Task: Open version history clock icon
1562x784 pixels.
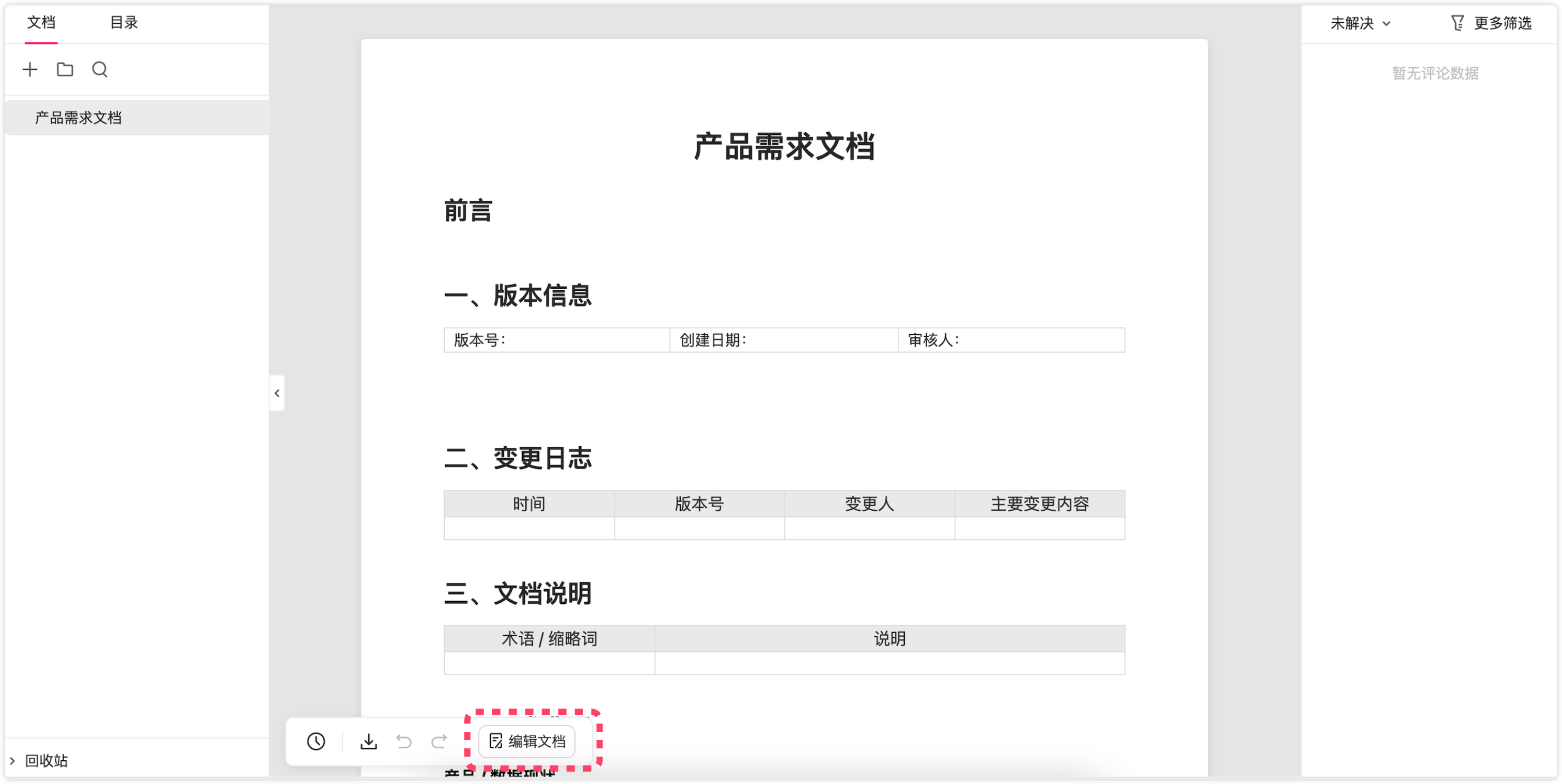Action: [316, 741]
